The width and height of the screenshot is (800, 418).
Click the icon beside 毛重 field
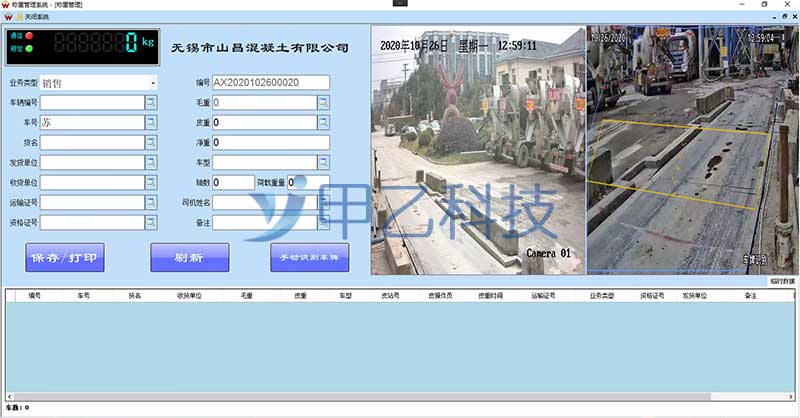point(323,102)
